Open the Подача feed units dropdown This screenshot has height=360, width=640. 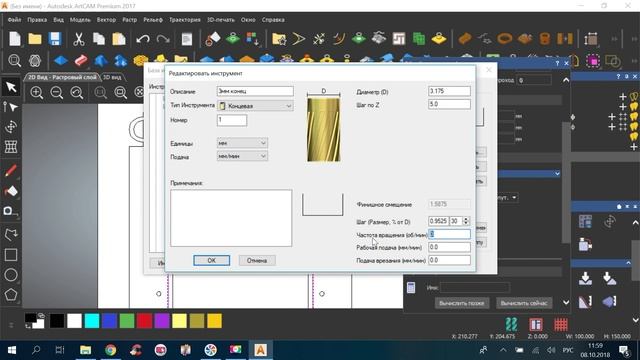pyautogui.click(x=242, y=156)
